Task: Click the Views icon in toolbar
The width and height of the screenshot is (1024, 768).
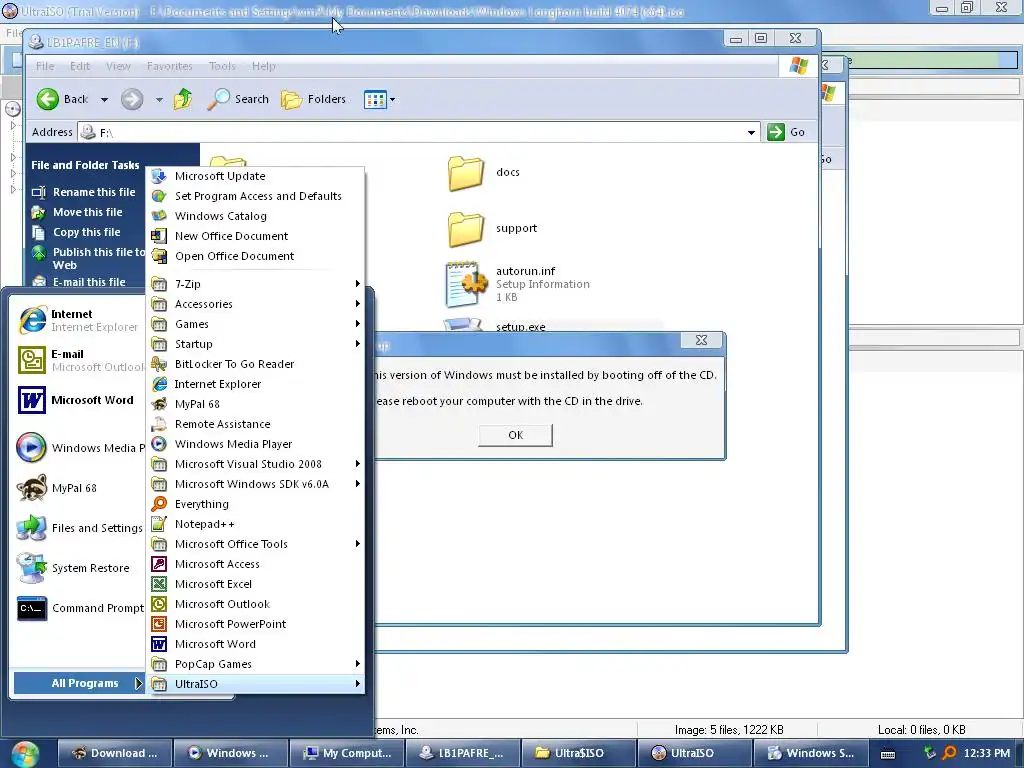Action: (x=375, y=100)
